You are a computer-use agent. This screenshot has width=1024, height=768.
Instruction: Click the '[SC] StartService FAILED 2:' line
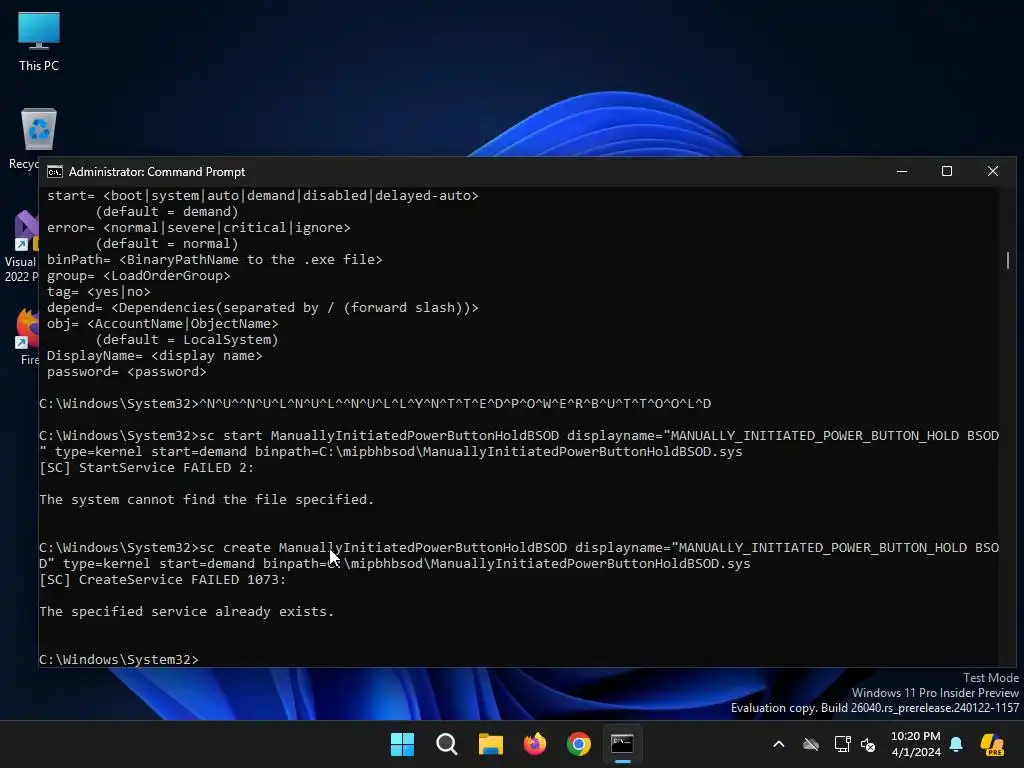pos(146,468)
